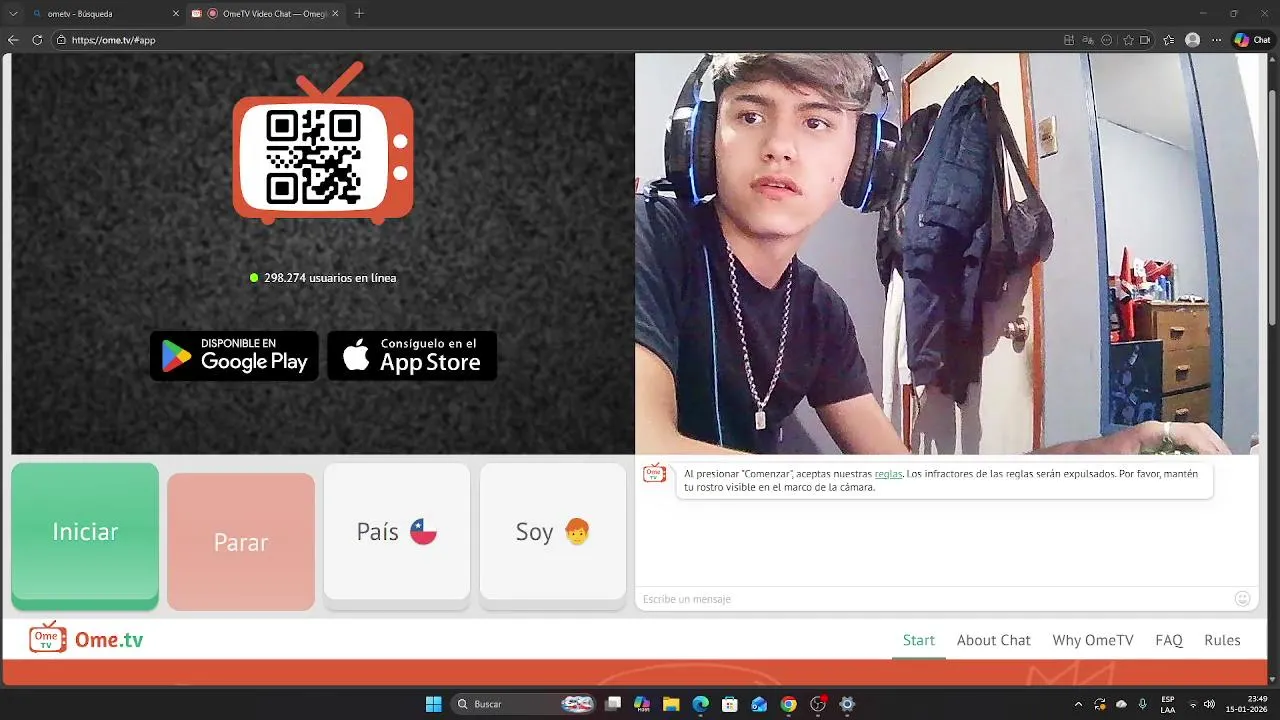Open the Rules navigation item

click(x=1222, y=640)
